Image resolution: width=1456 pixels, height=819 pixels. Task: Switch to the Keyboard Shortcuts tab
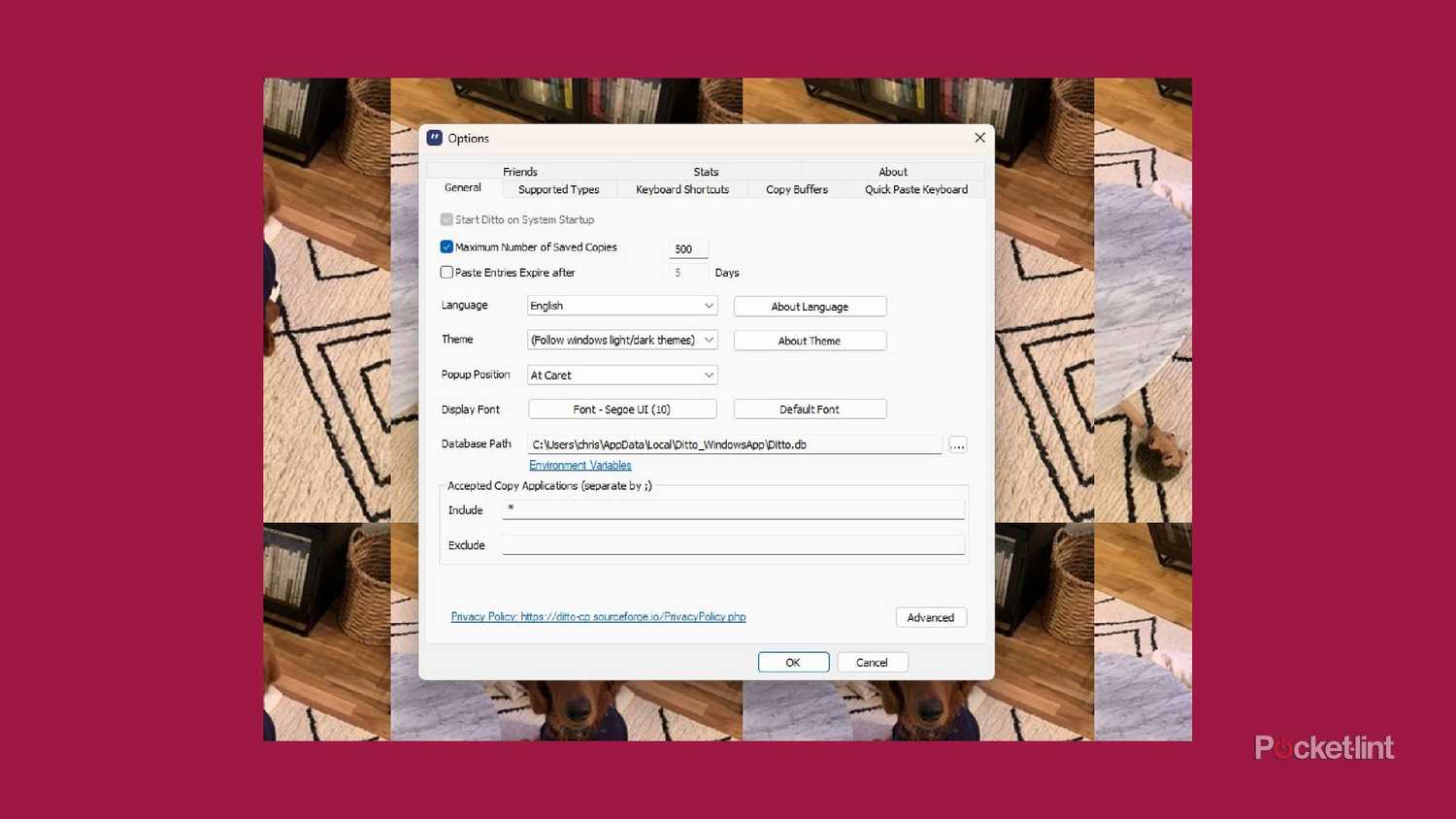[x=681, y=190]
